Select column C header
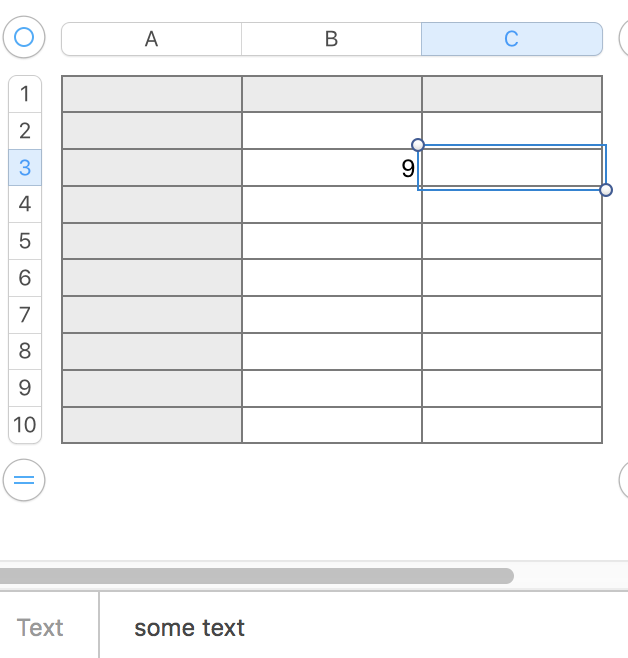The image size is (628, 658). (x=511, y=39)
